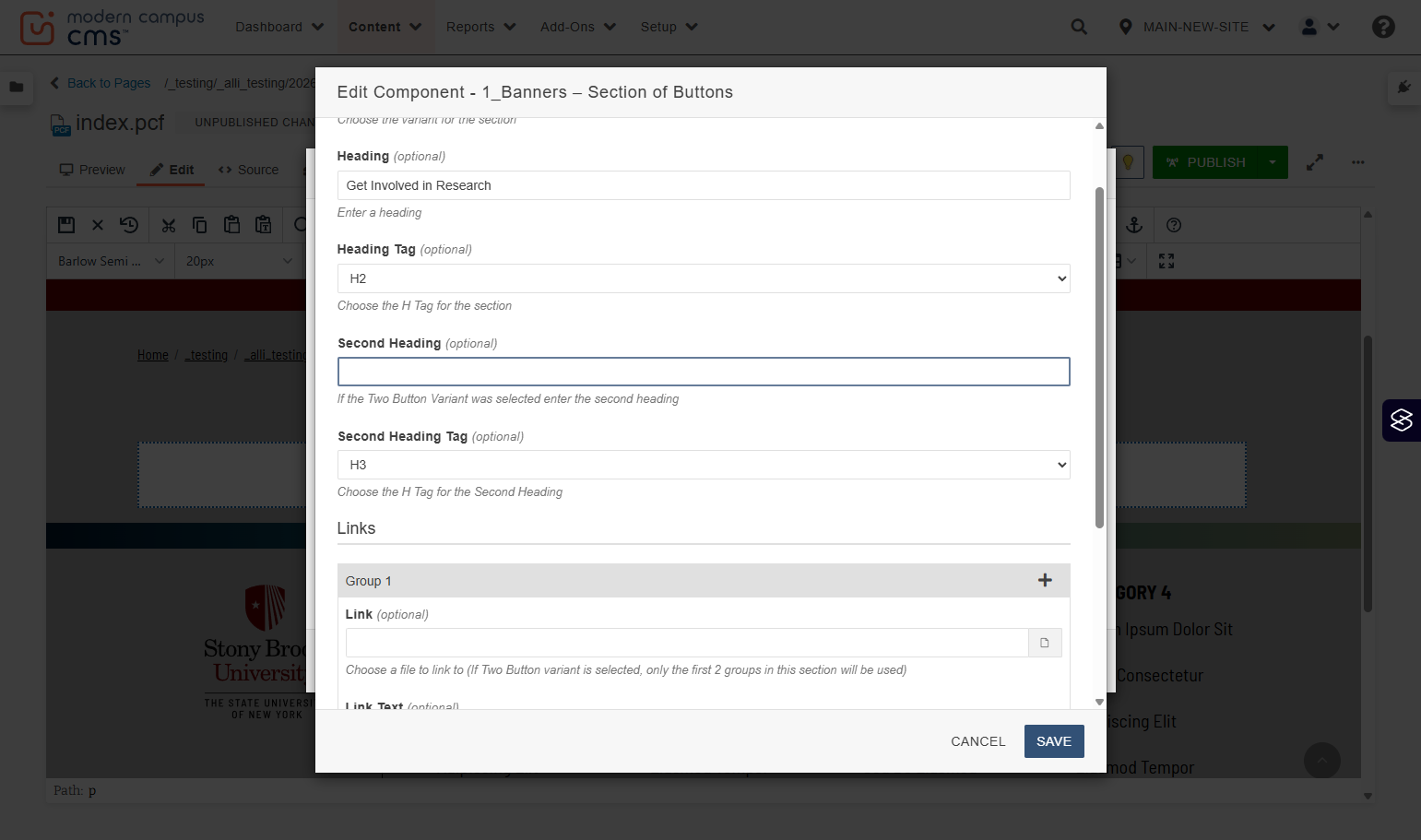
Task: Click the Back to Pages link
Action: (x=101, y=83)
